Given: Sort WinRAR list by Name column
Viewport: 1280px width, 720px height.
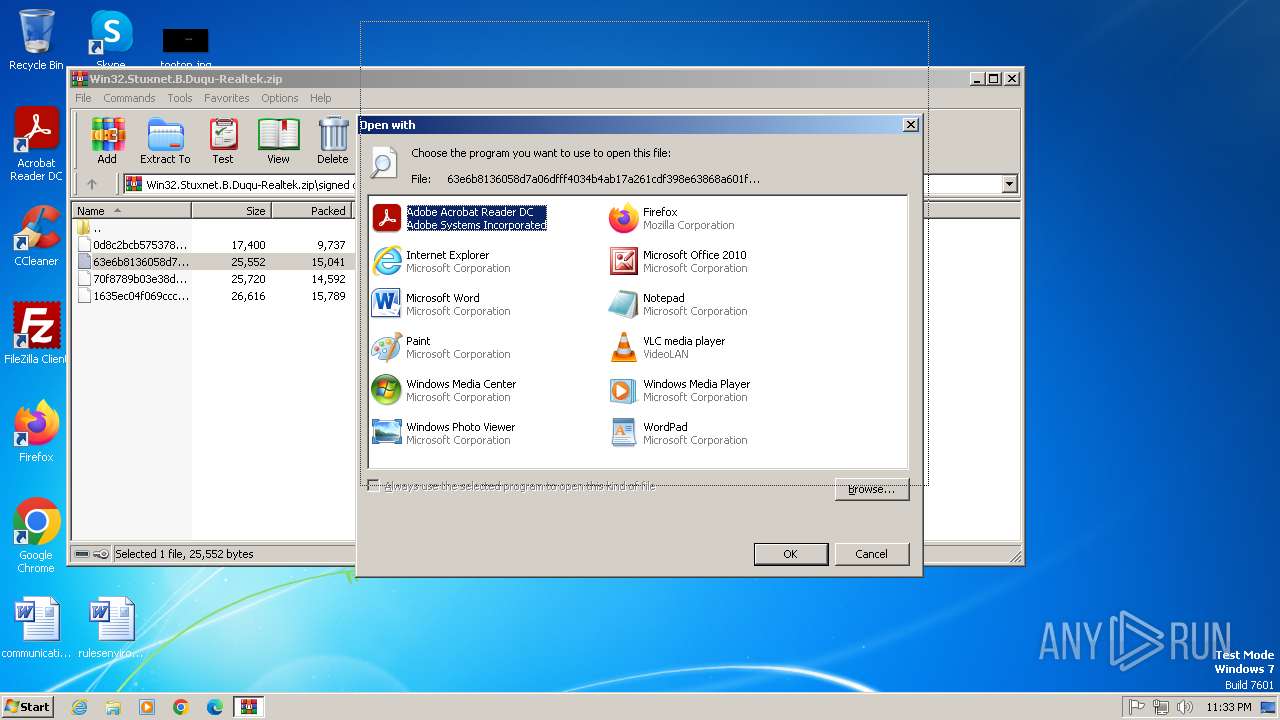Looking at the screenshot, I should [x=131, y=211].
